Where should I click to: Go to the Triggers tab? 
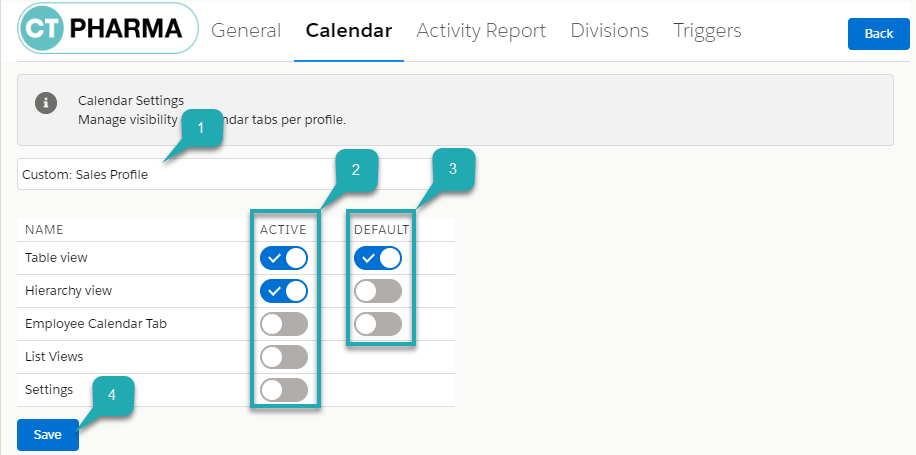[707, 31]
